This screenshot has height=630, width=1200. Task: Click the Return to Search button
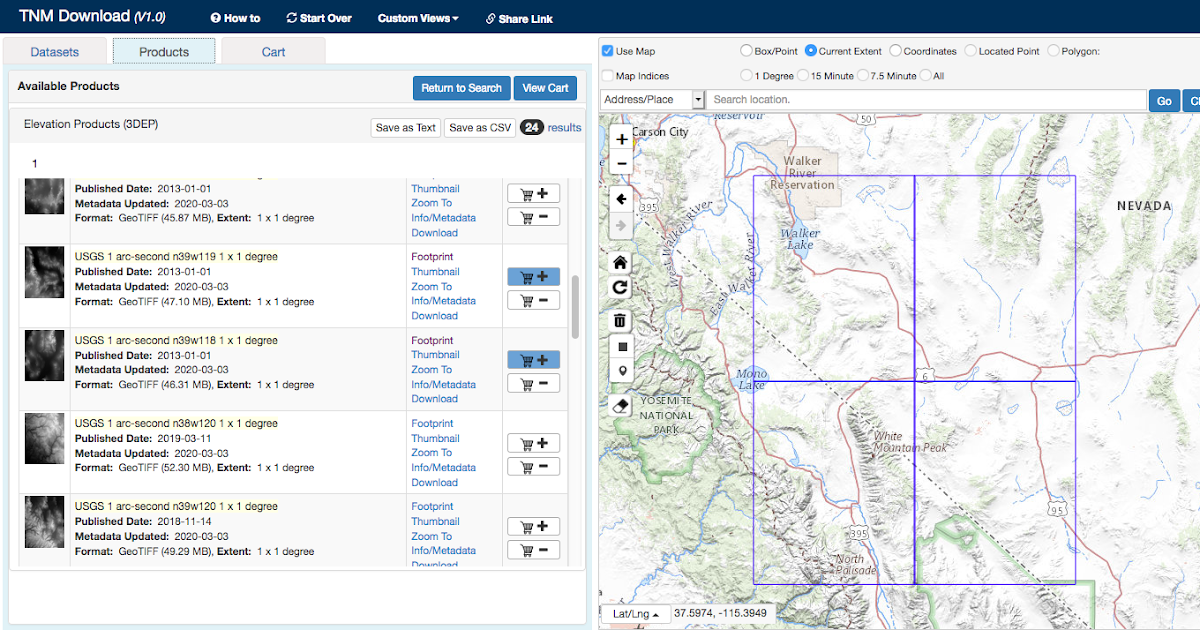point(461,88)
